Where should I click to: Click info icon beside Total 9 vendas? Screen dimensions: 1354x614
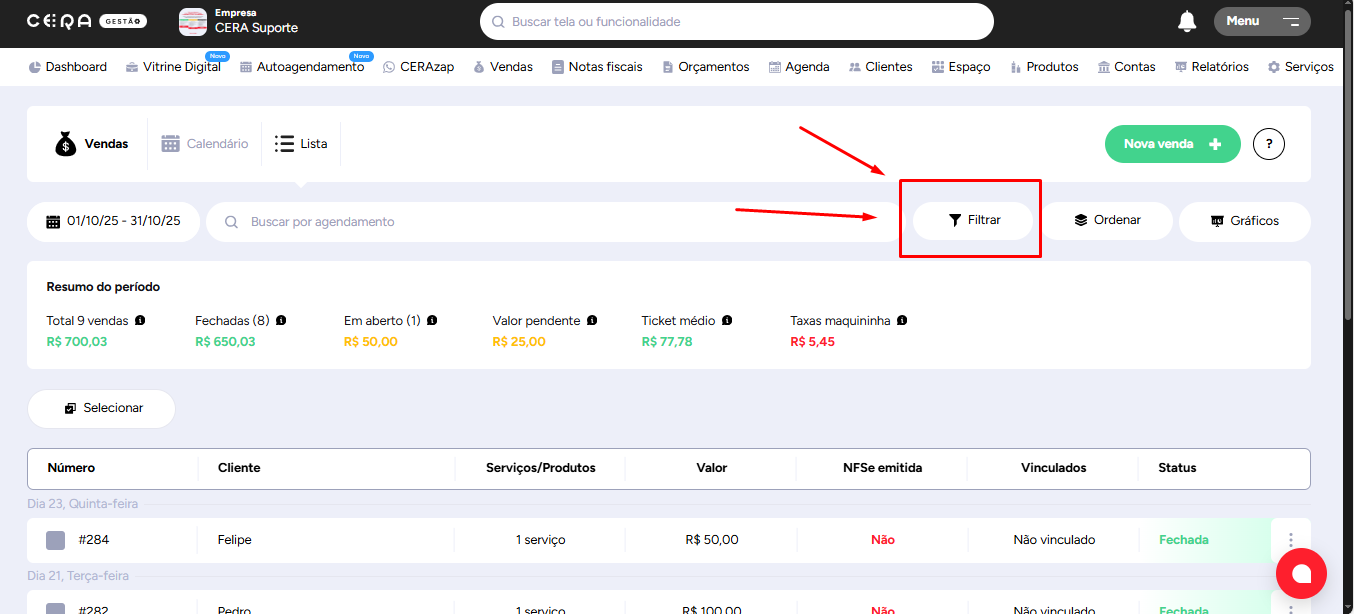(x=140, y=321)
